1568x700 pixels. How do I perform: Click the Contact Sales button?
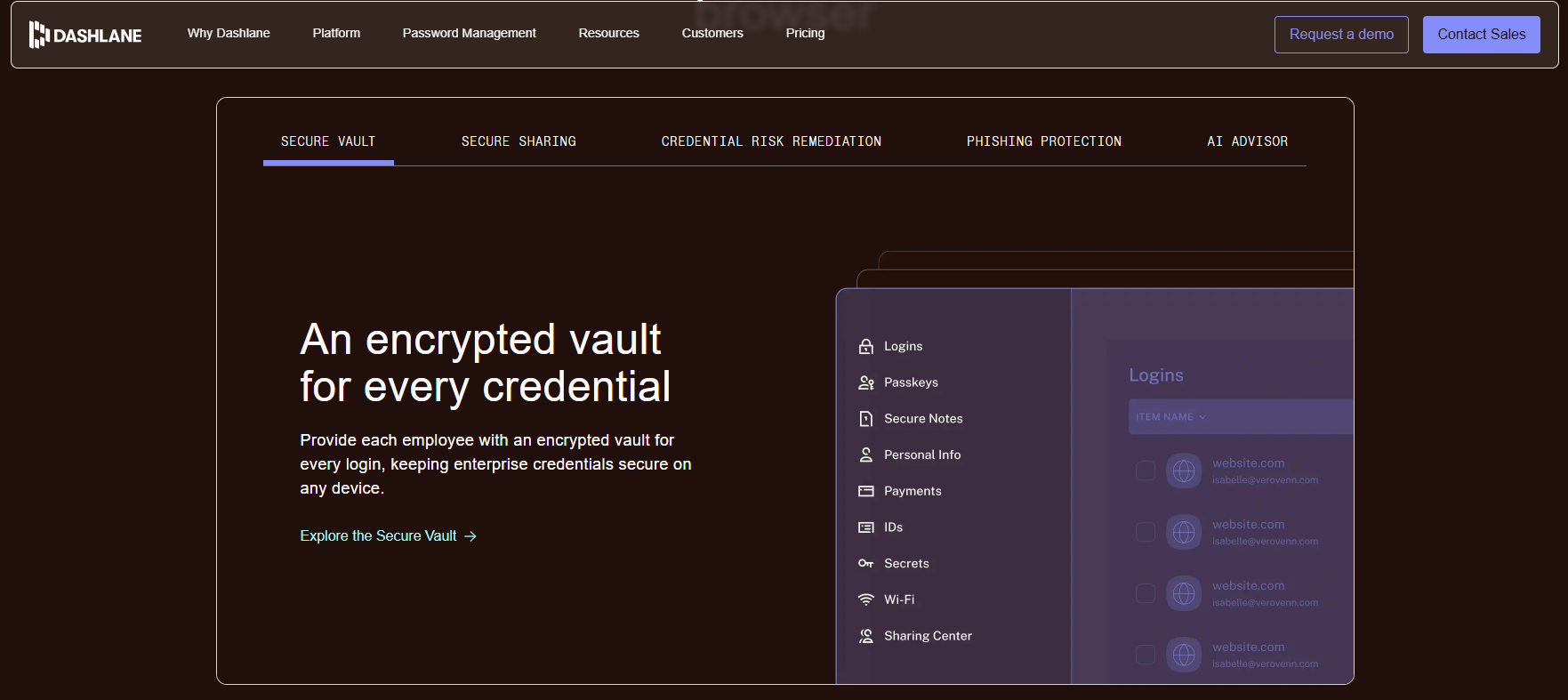pos(1482,35)
